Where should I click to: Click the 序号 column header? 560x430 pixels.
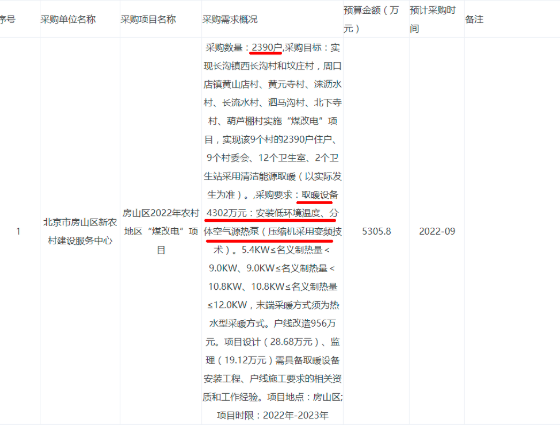pyautogui.click(x=7, y=19)
